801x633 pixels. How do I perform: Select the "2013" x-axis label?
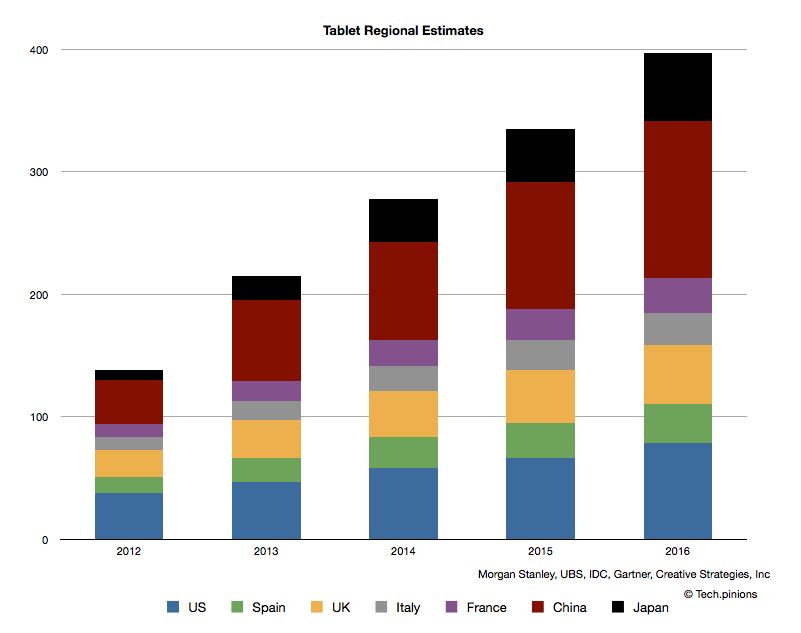coord(266,551)
